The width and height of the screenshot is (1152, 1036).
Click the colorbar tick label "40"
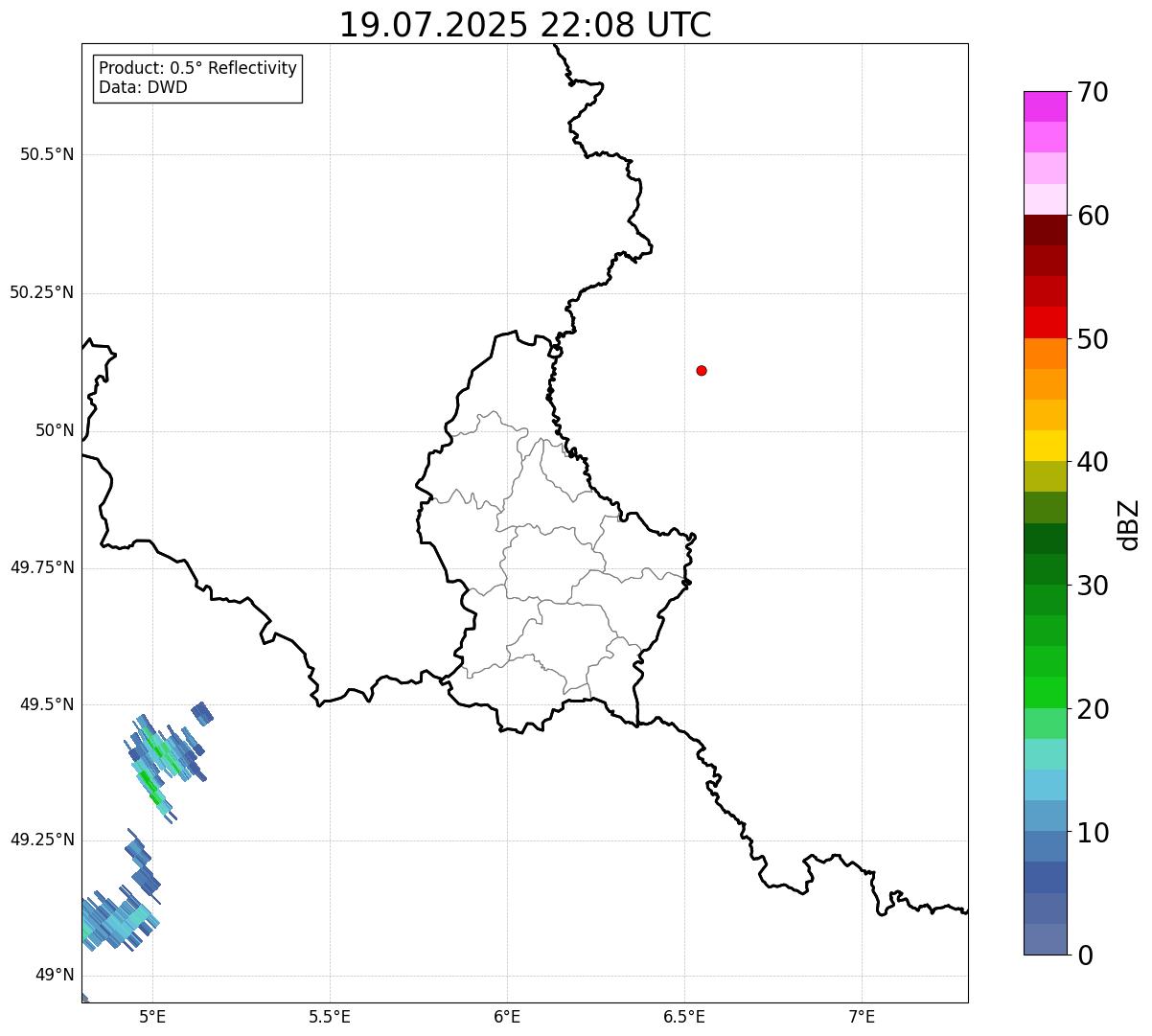coord(1093,462)
